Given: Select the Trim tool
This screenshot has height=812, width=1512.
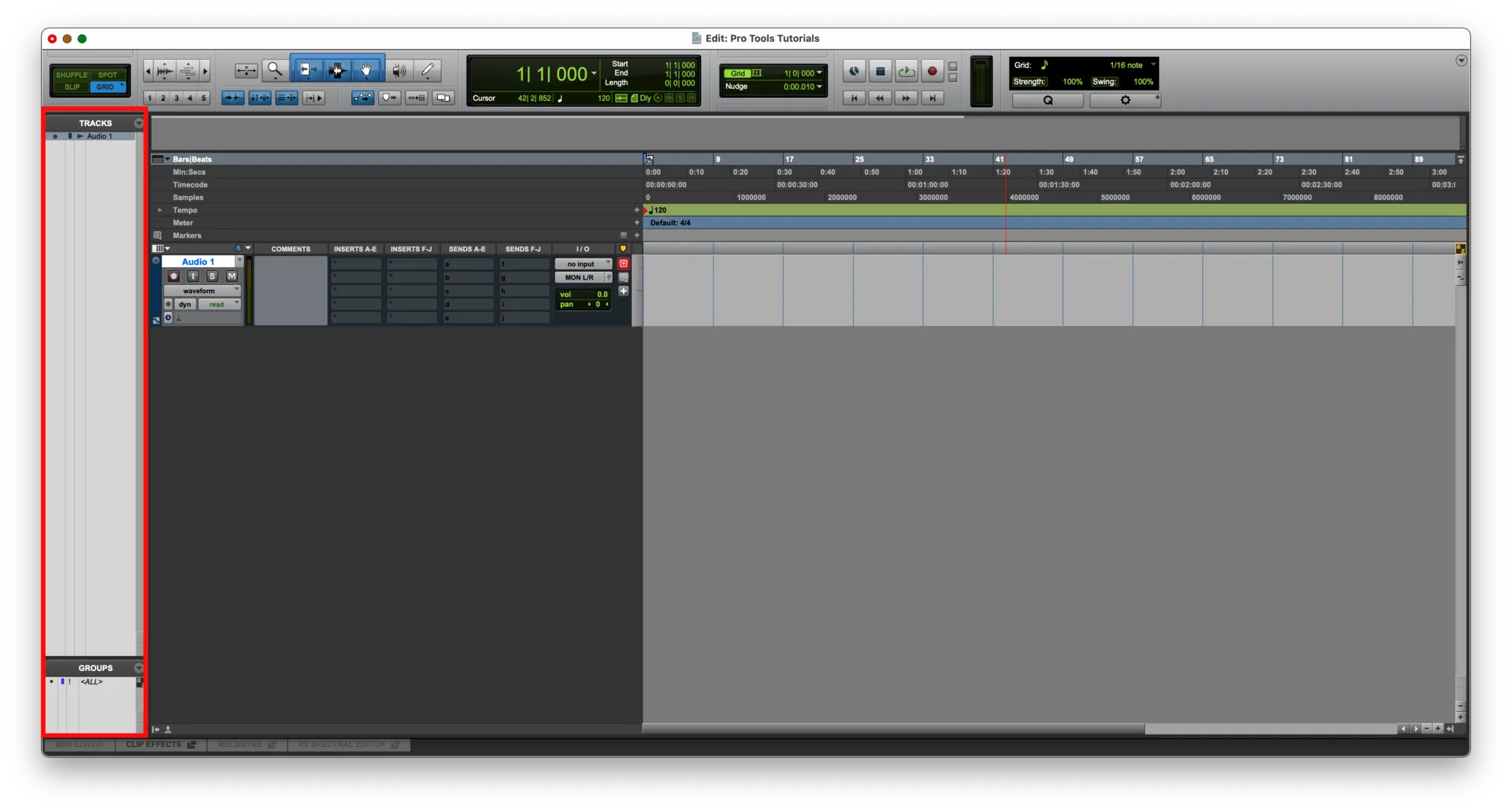Looking at the screenshot, I should [x=308, y=71].
